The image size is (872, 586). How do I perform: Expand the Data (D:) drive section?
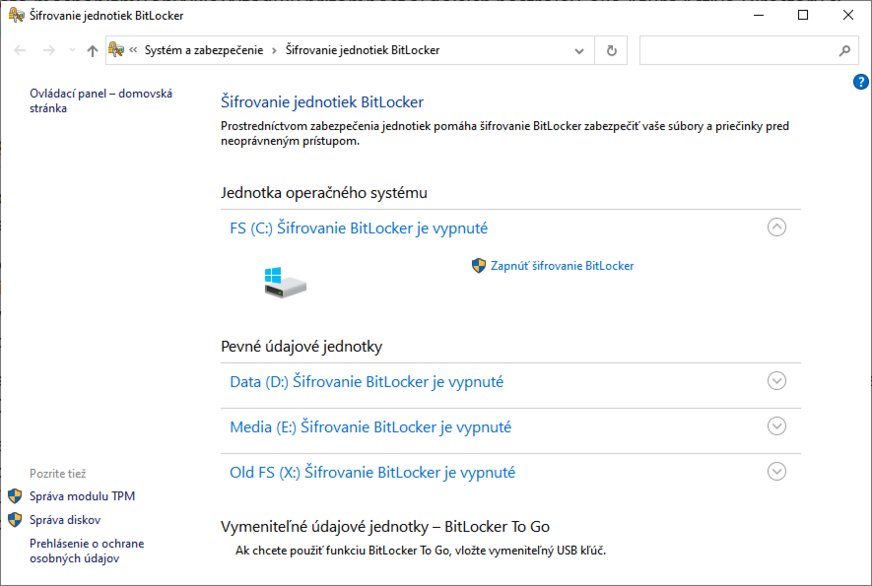[777, 381]
